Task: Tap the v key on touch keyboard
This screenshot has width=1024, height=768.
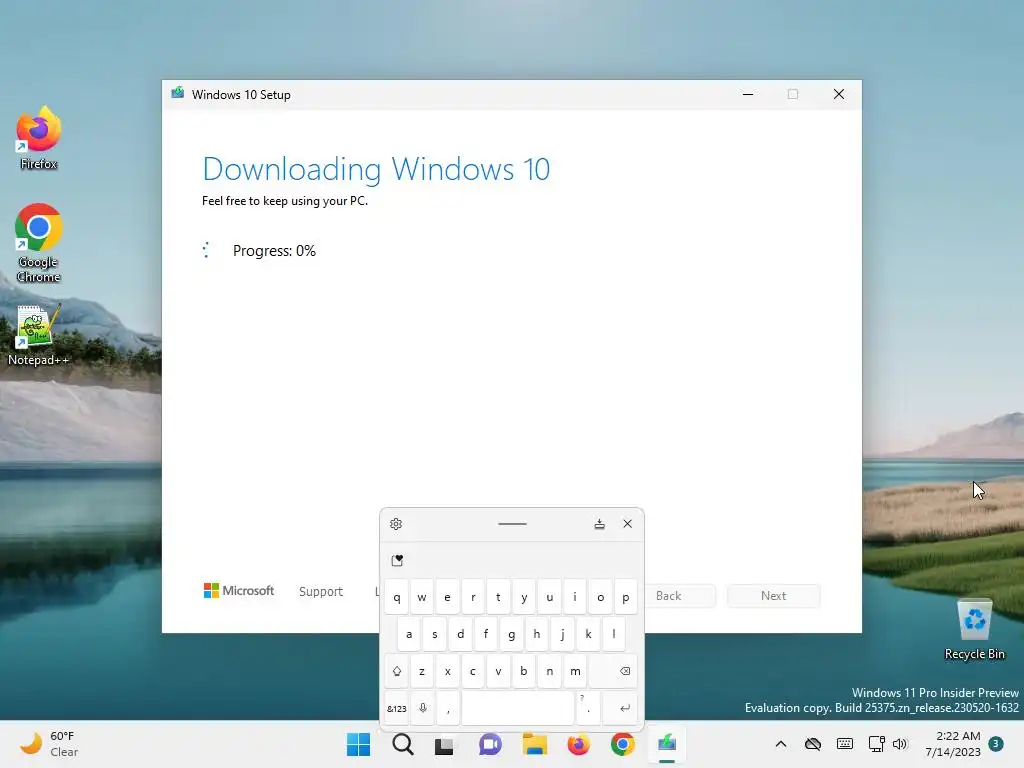Action: (498, 671)
